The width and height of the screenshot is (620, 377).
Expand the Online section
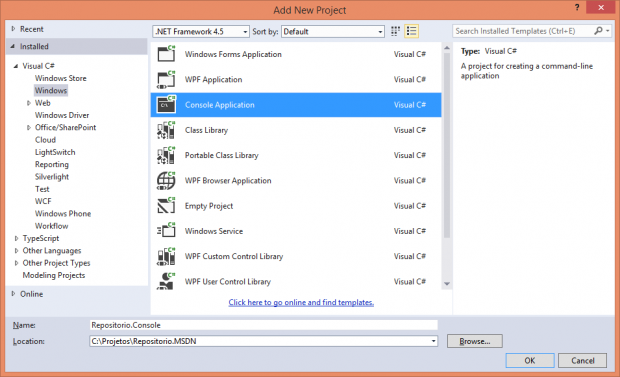(13, 294)
